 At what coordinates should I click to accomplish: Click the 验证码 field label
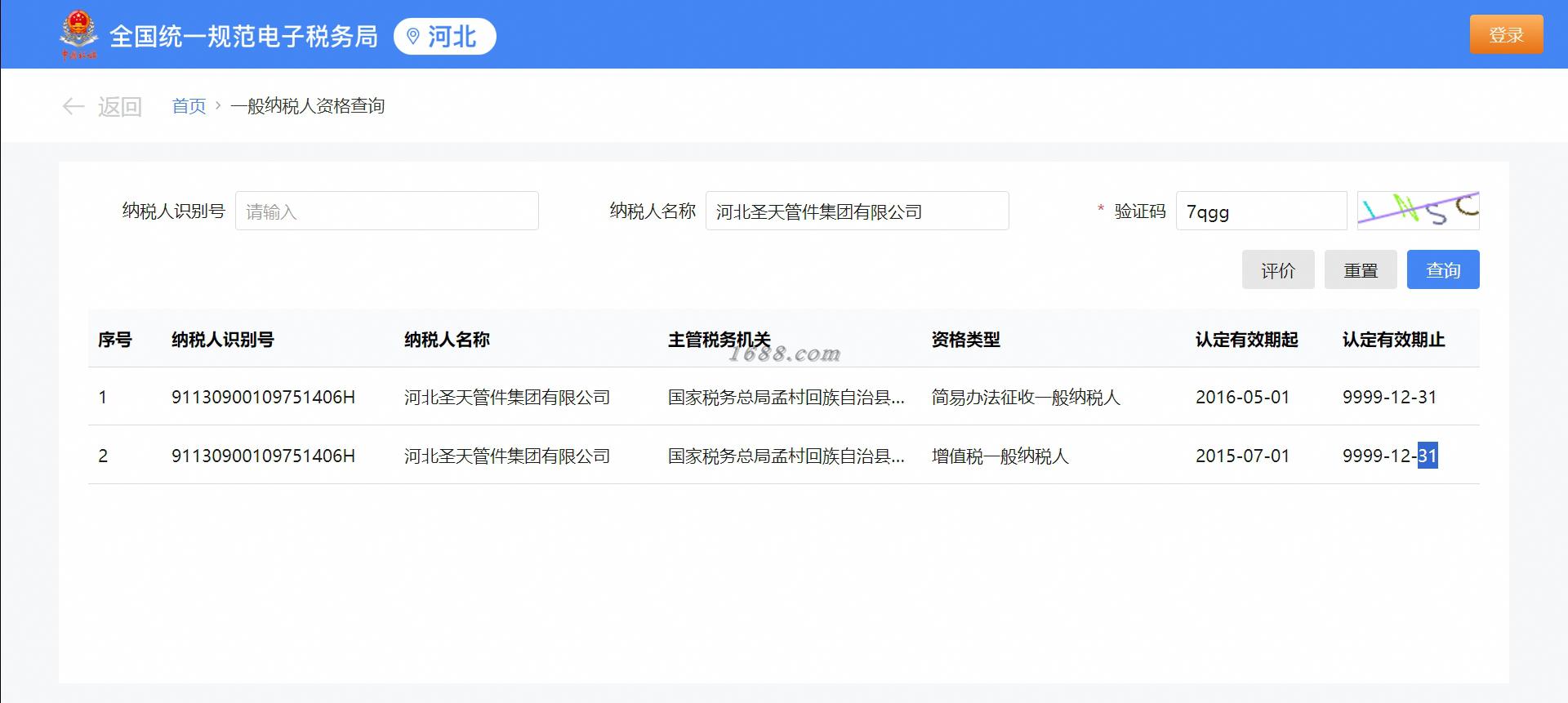tap(1140, 211)
